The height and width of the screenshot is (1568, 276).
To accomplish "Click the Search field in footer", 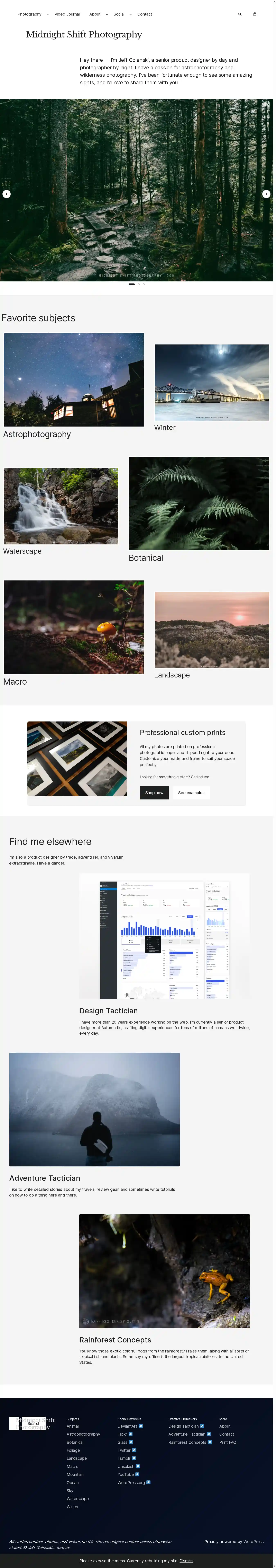I will 34,1423.
